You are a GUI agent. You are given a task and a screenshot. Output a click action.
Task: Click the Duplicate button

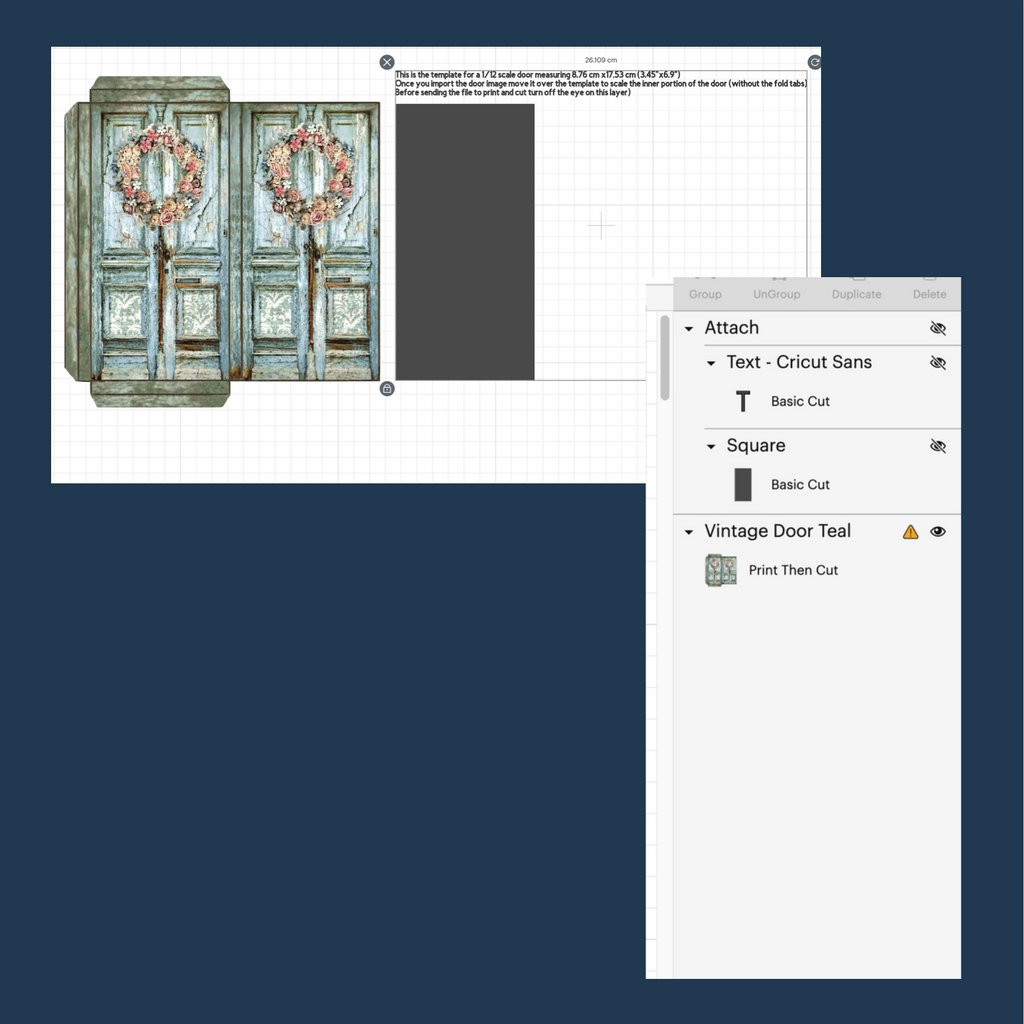click(856, 294)
